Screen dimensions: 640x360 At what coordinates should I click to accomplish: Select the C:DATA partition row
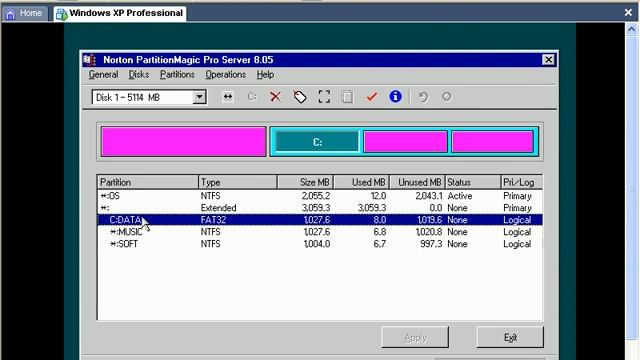point(320,220)
